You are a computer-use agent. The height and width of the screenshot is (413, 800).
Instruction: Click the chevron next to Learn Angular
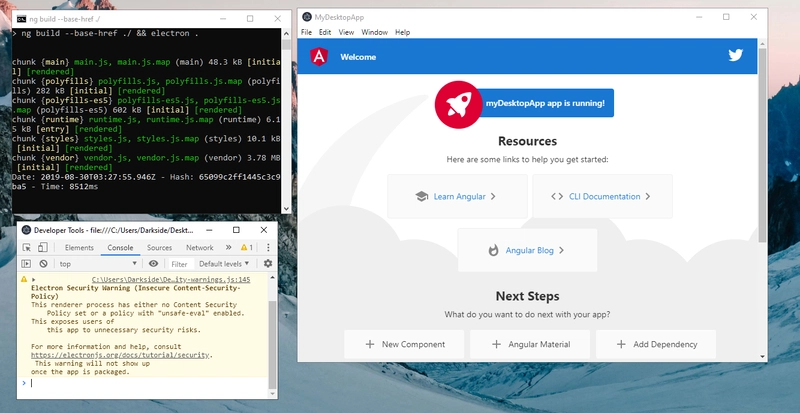point(493,197)
